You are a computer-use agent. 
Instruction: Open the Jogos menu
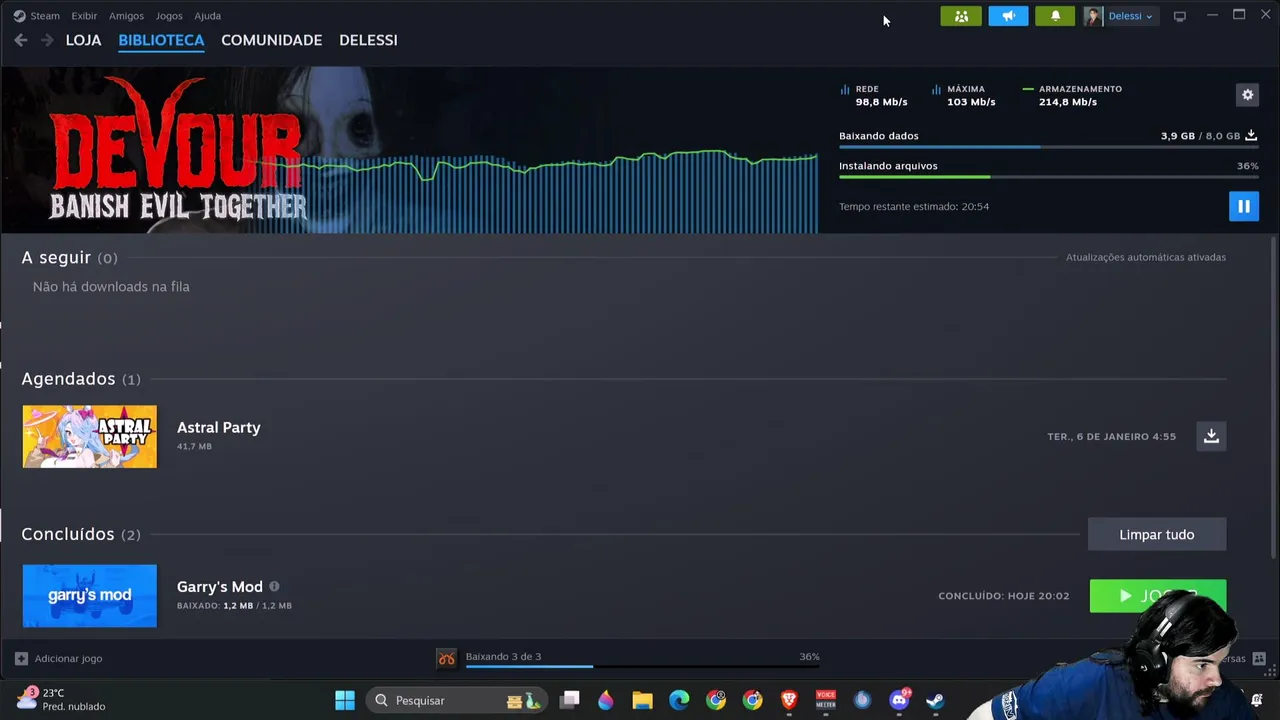pos(169,16)
